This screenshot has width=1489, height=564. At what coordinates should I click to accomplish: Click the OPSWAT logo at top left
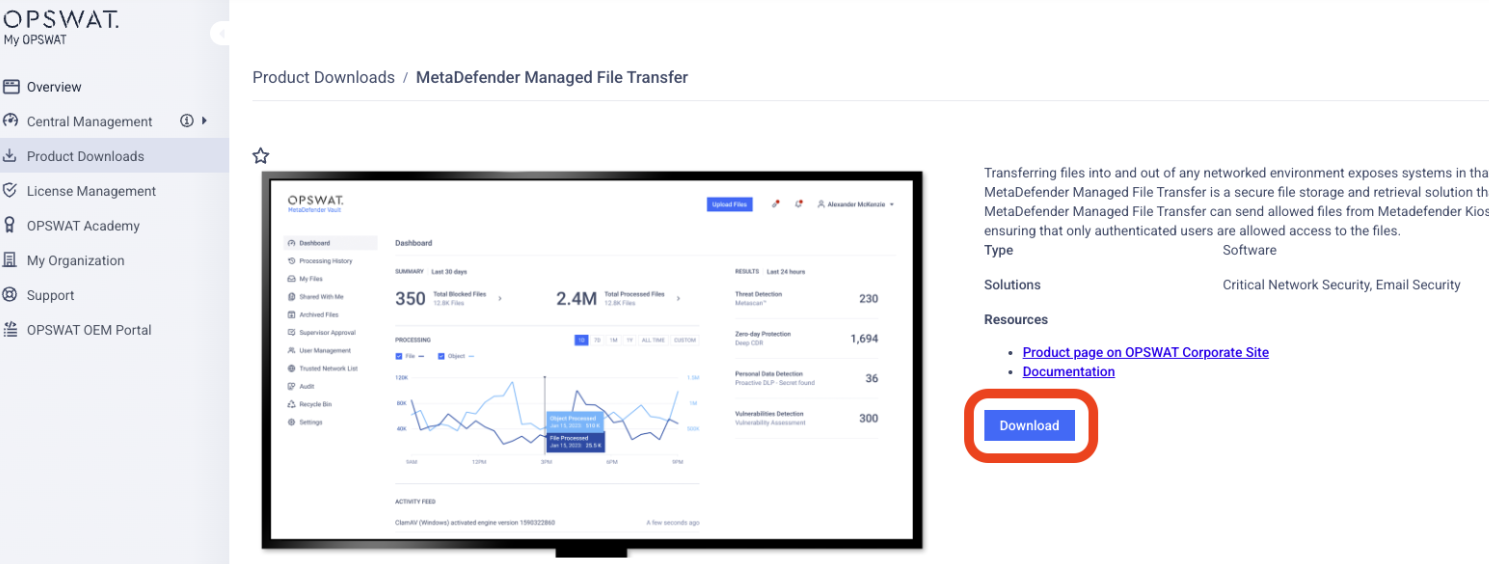point(61,18)
